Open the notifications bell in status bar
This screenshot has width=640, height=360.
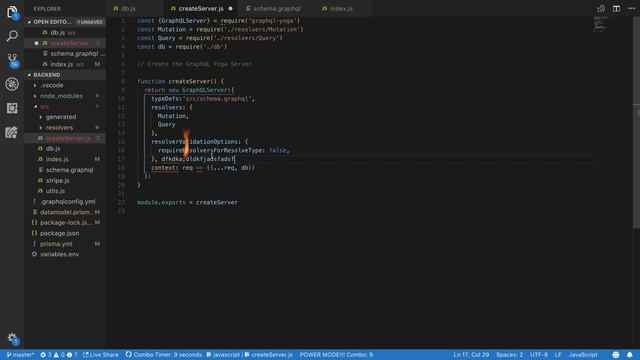click(630, 355)
